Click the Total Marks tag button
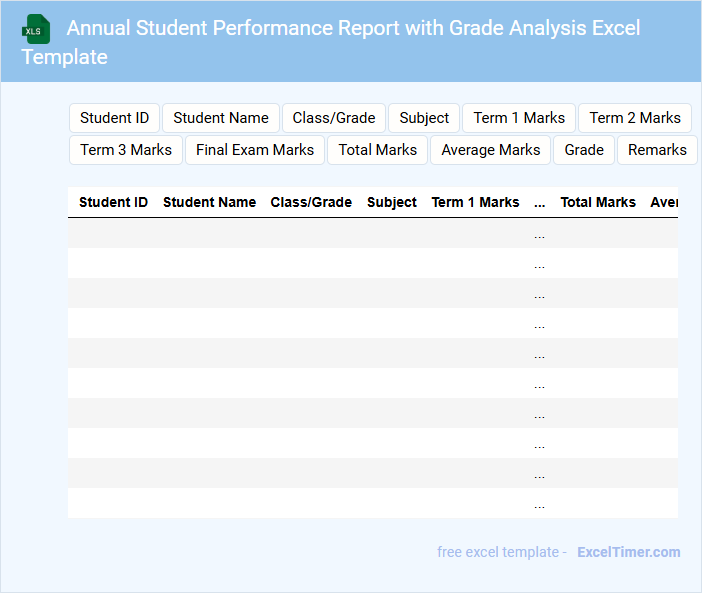The width and height of the screenshot is (702, 593). click(378, 150)
